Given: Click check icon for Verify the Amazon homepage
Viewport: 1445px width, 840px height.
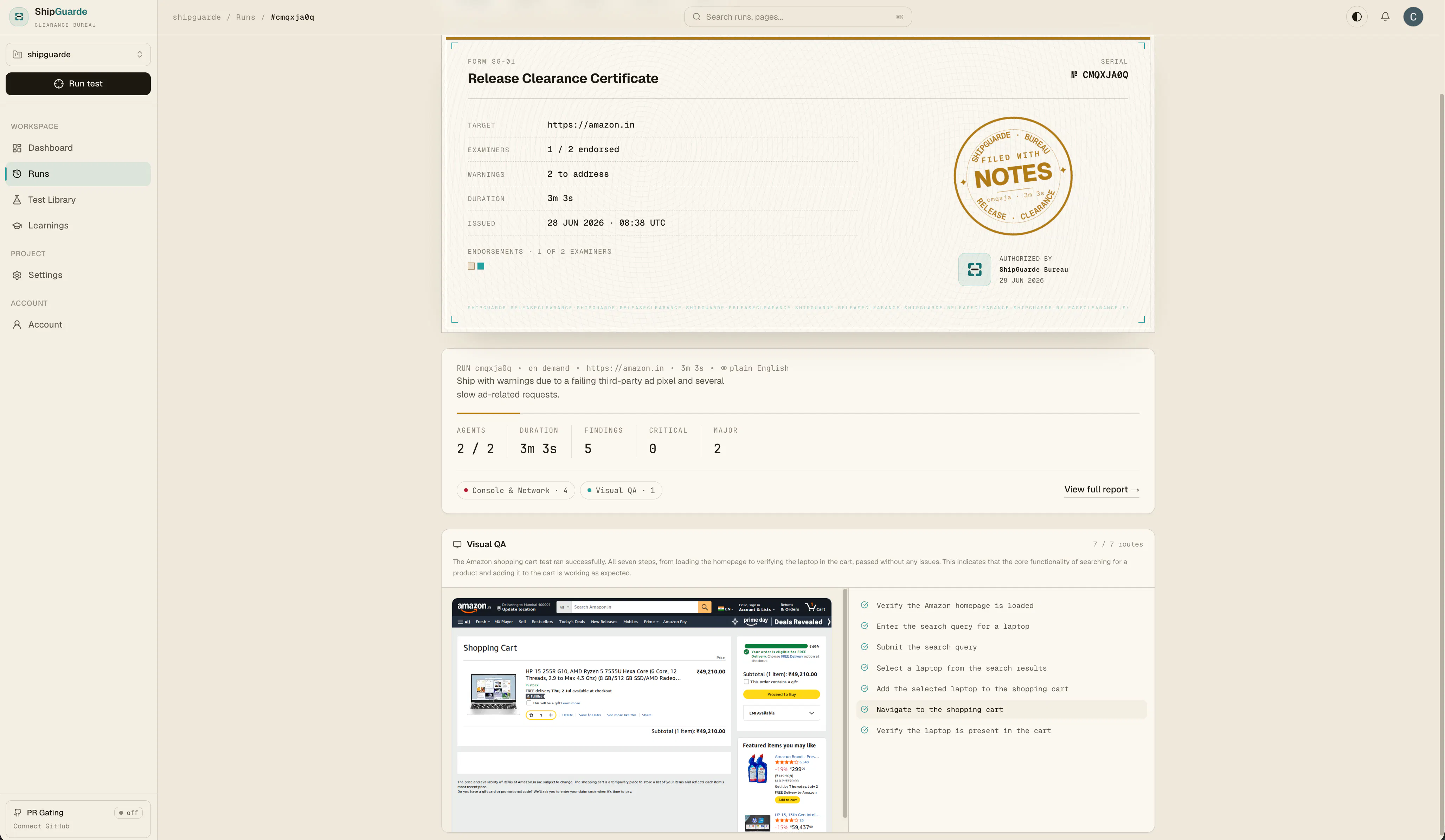Looking at the screenshot, I should [864, 605].
